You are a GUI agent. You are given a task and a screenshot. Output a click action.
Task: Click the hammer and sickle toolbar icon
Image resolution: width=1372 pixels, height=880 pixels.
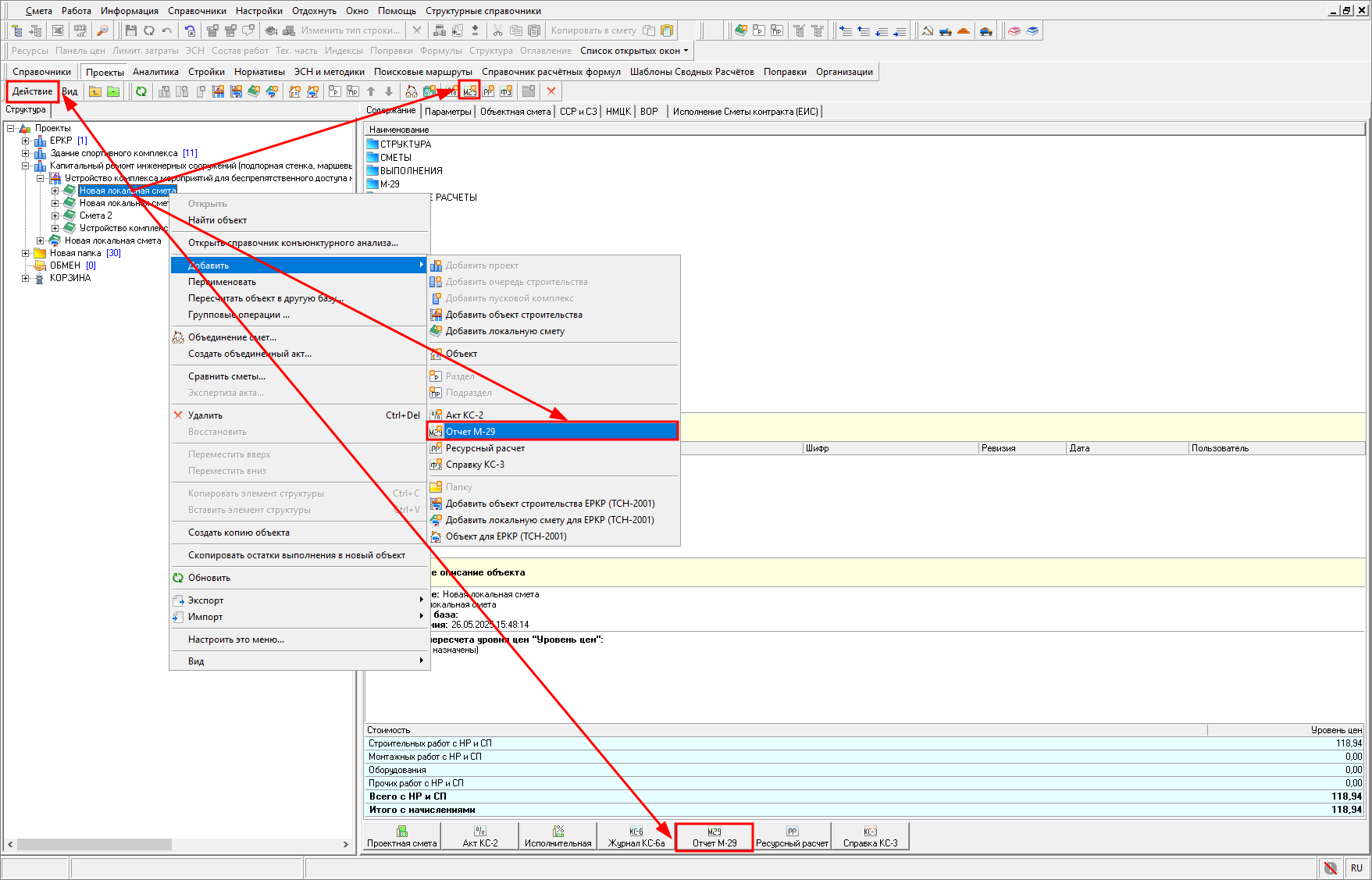928,30
